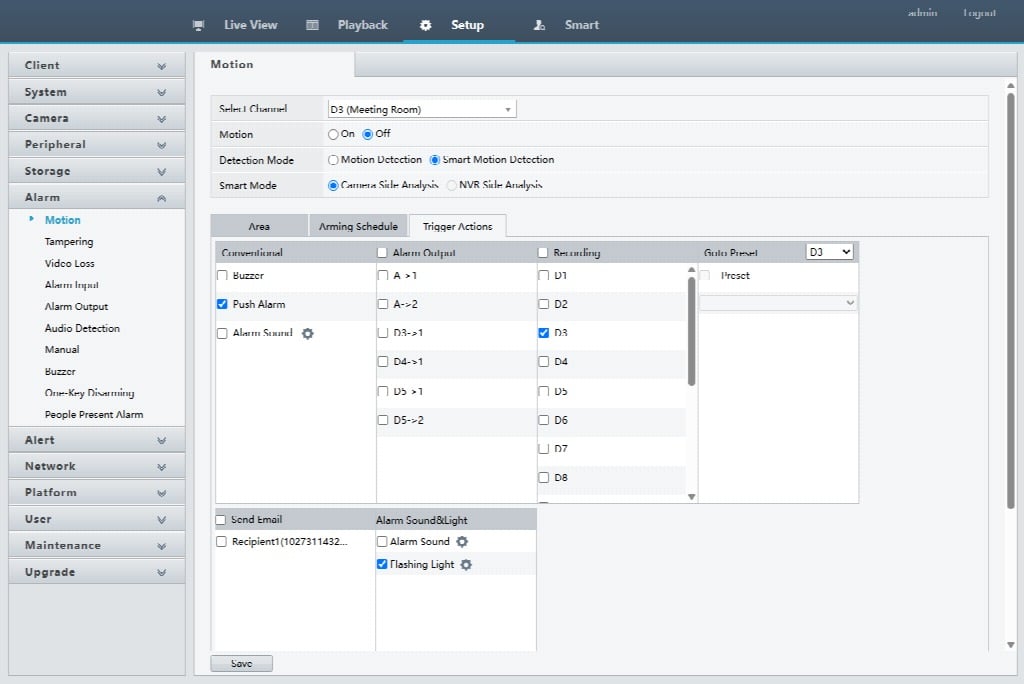The width and height of the screenshot is (1024, 684).
Task: Click the recording list scrollbar thumb
Action: click(x=692, y=331)
